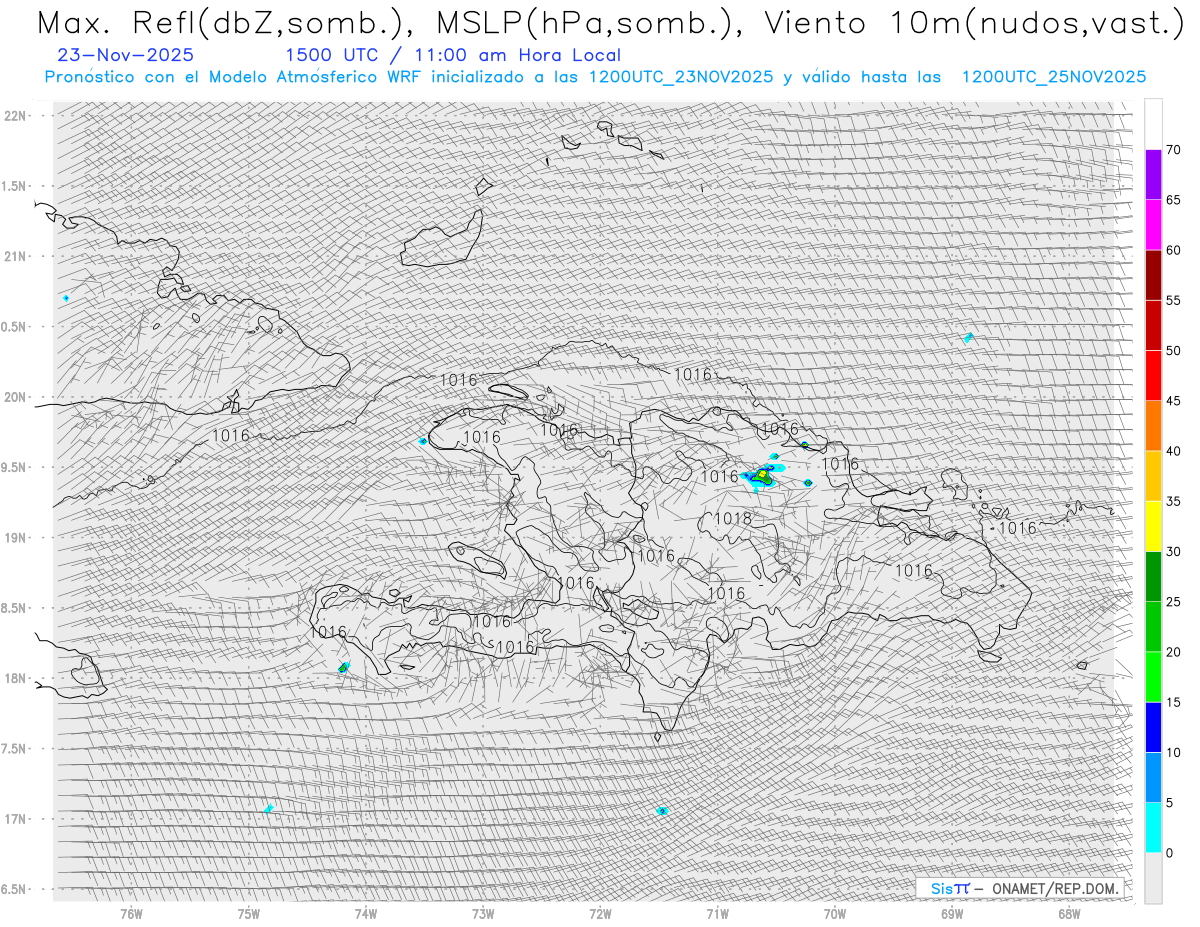Click the yellow-green radar echo beside the 1018 label
The image size is (1200, 927).
pos(762,476)
